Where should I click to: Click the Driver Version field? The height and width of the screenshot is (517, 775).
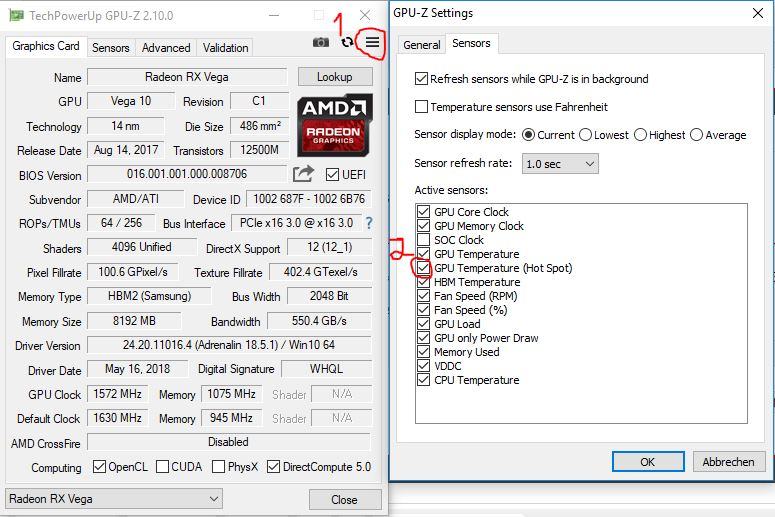click(x=229, y=345)
